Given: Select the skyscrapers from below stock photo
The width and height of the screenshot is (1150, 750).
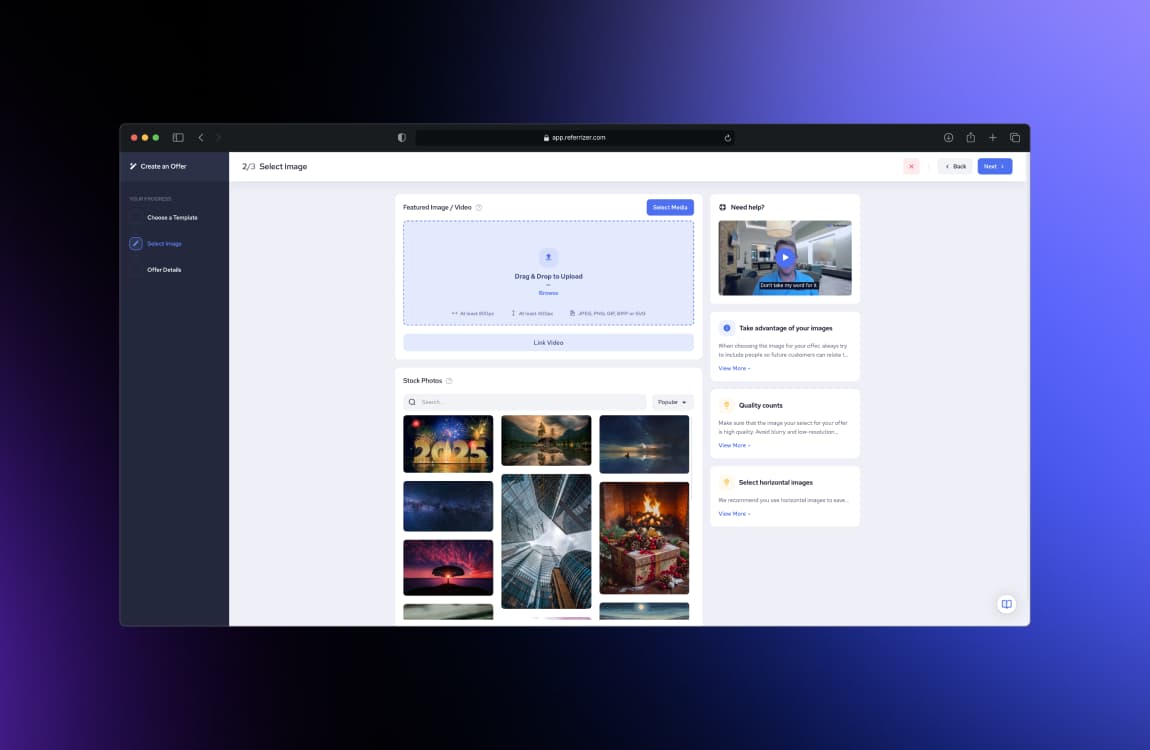Looking at the screenshot, I should pyautogui.click(x=546, y=541).
